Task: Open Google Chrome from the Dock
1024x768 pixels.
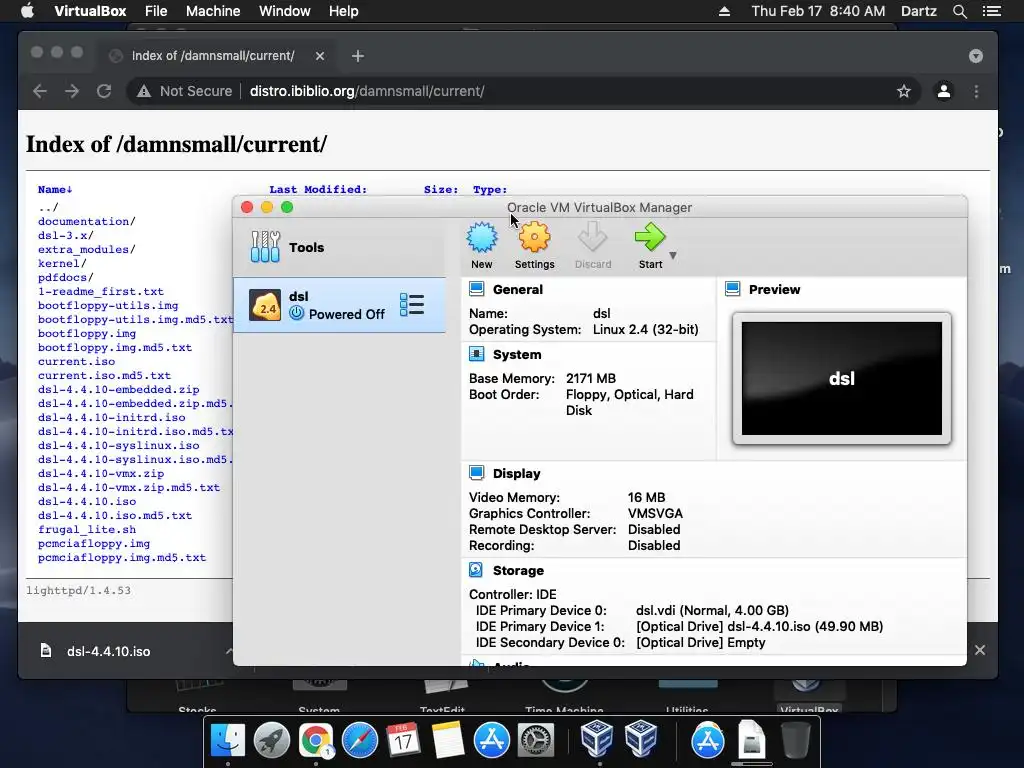Action: click(316, 741)
